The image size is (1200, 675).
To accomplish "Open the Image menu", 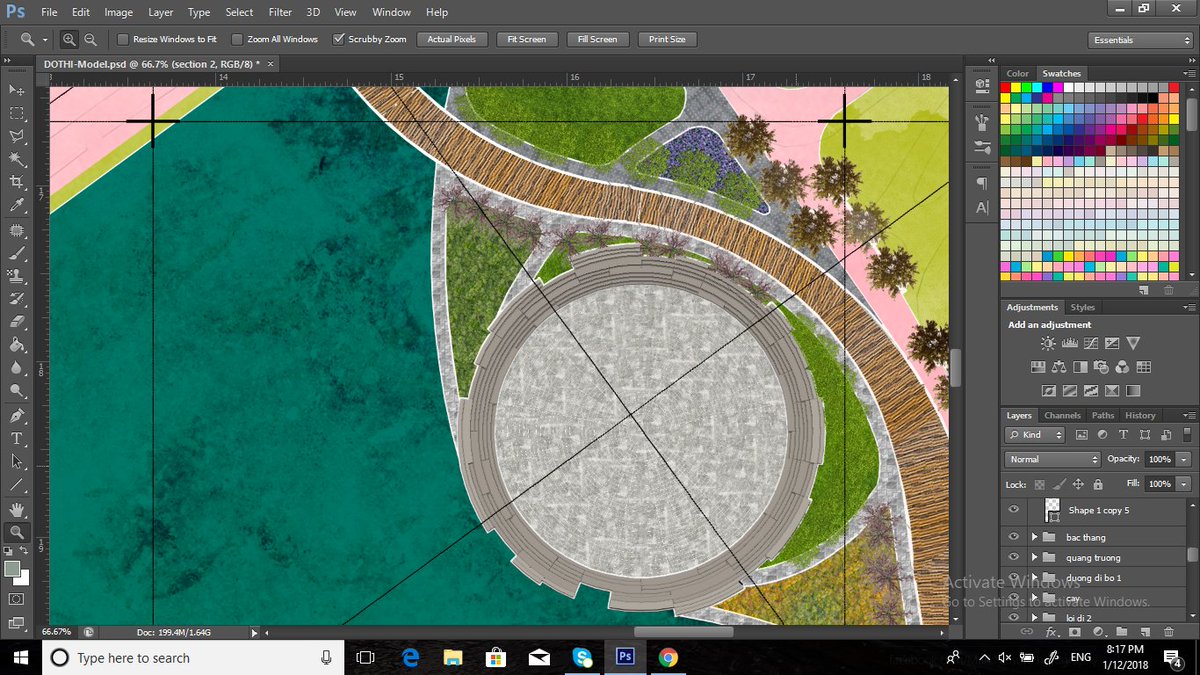I will tap(118, 12).
